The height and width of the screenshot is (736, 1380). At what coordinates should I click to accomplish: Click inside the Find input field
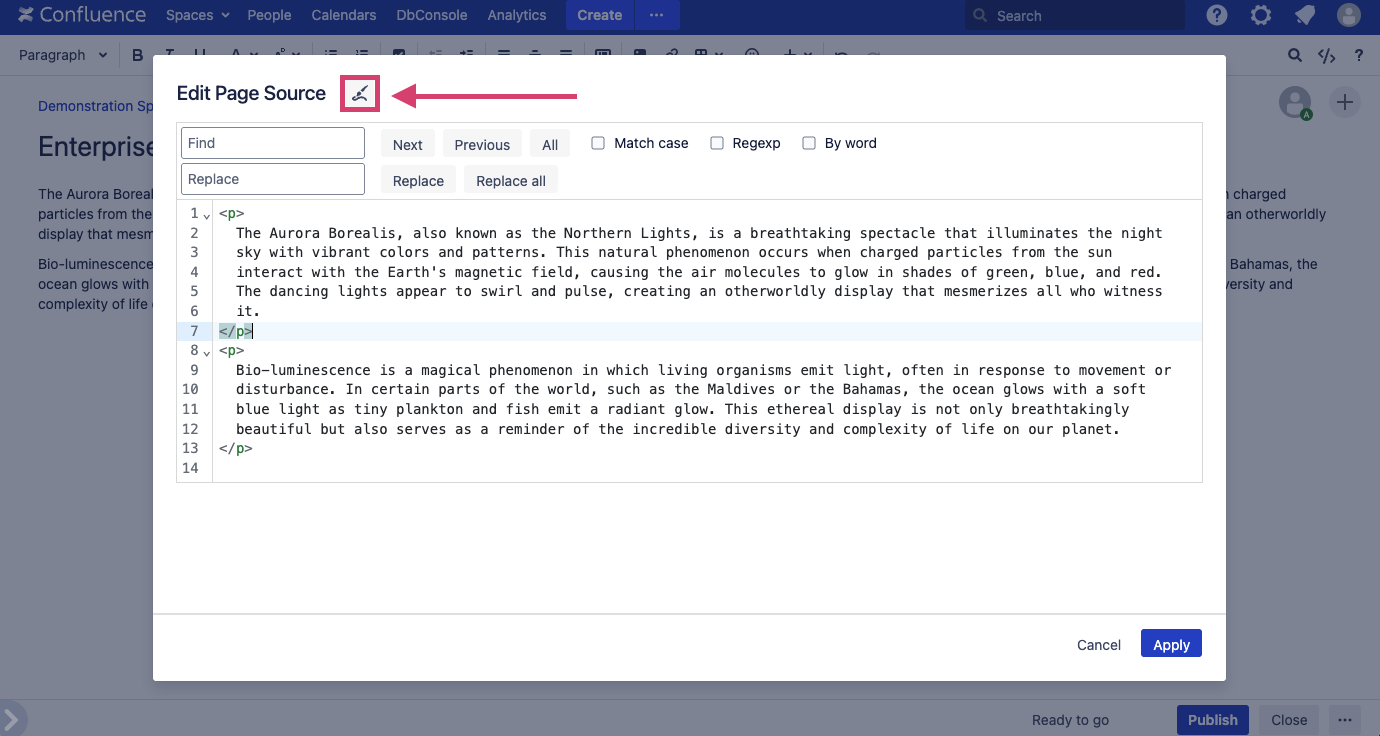pyautogui.click(x=272, y=143)
